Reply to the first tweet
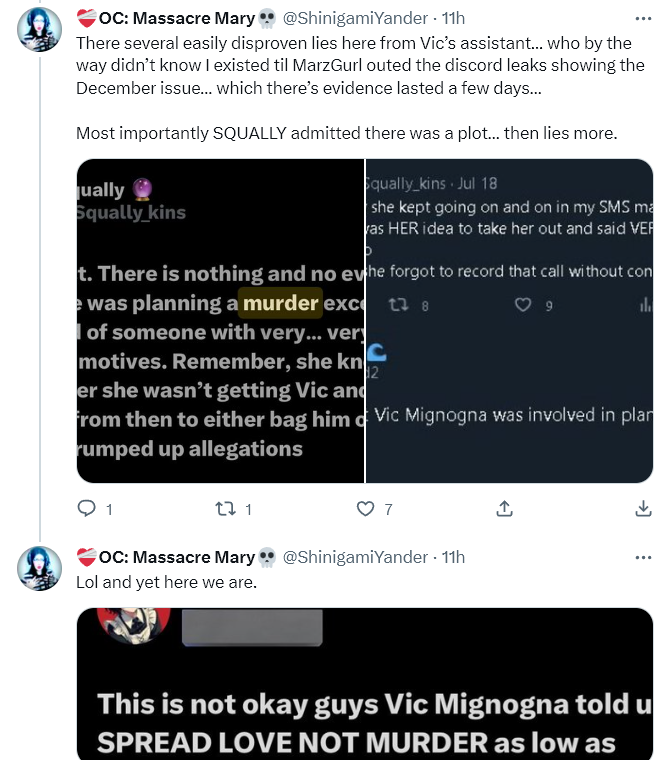 coord(86,509)
